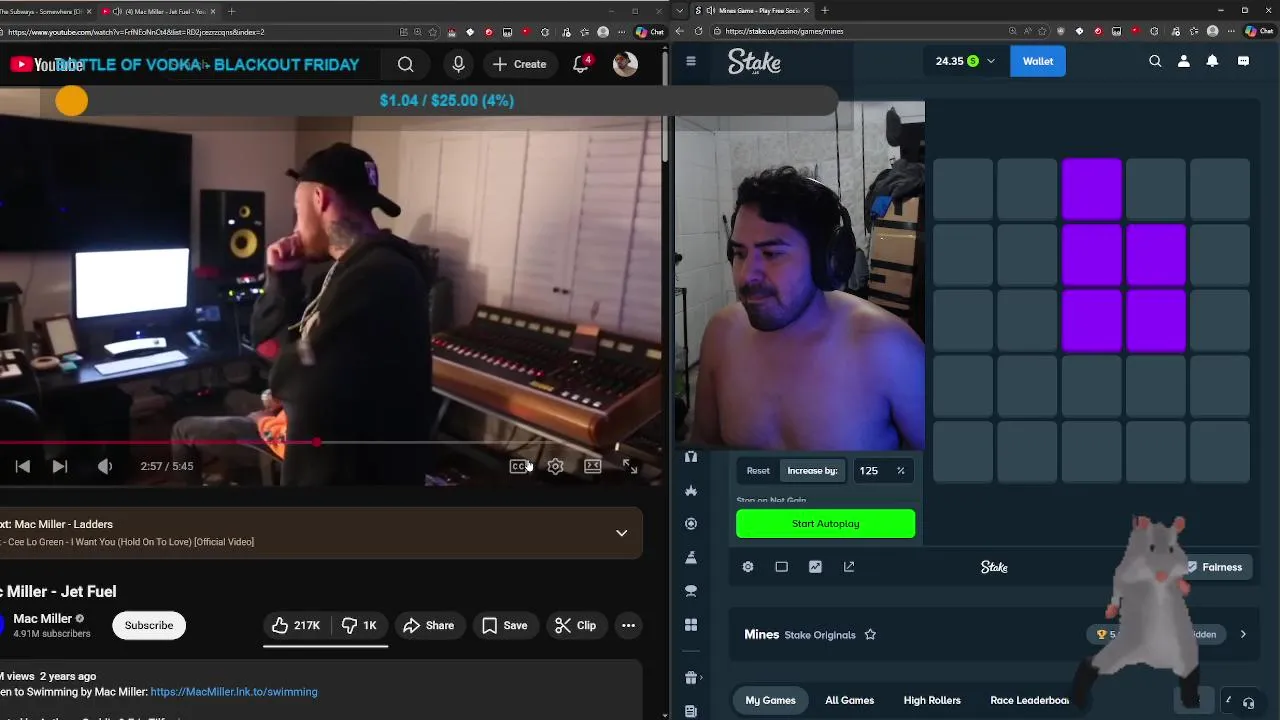
Task: Open the news page icon in Stake sidebar
Action: [690, 711]
